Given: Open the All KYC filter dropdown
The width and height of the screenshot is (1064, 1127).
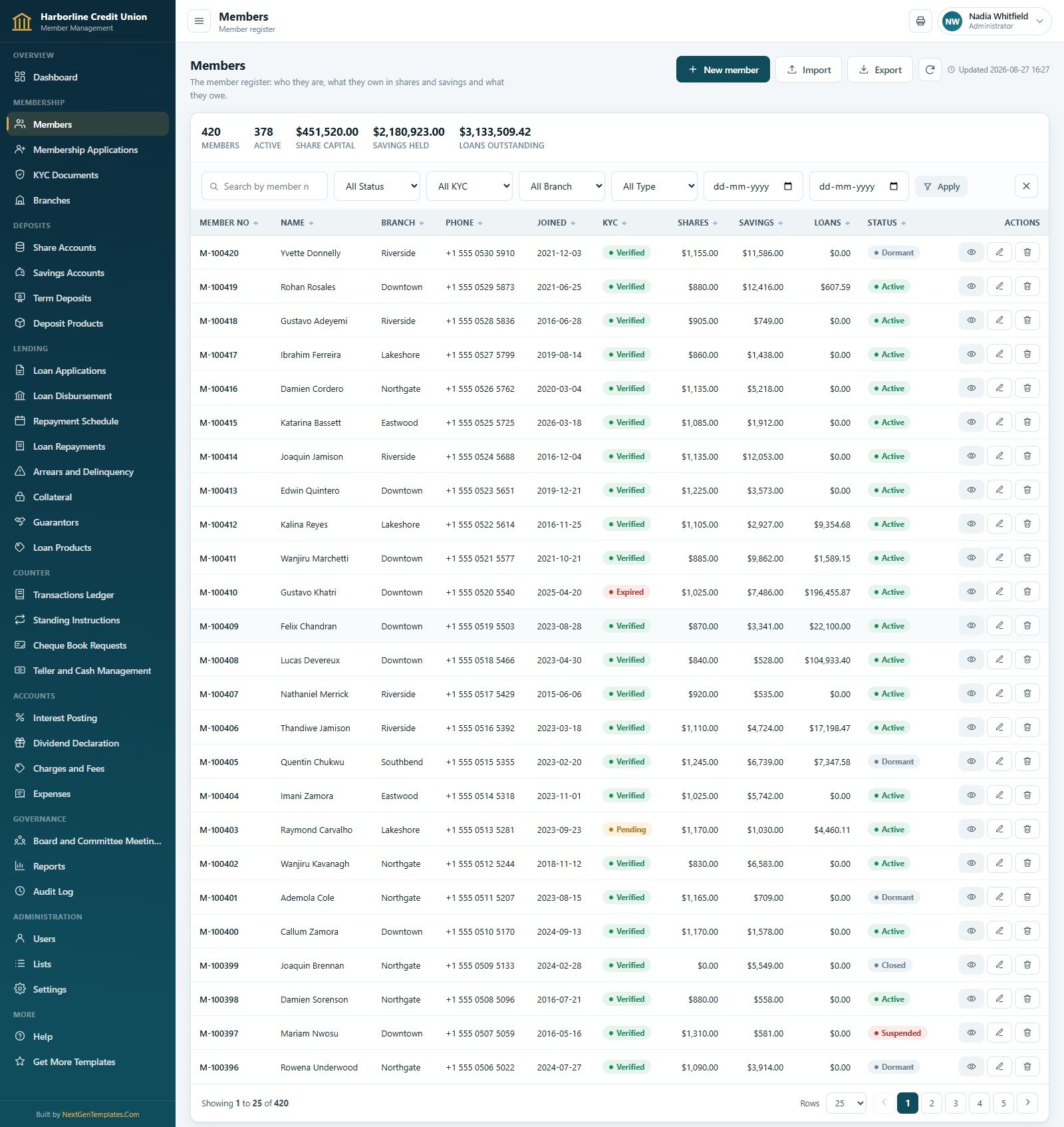Looking at the screenshot, I should point(469,186).
